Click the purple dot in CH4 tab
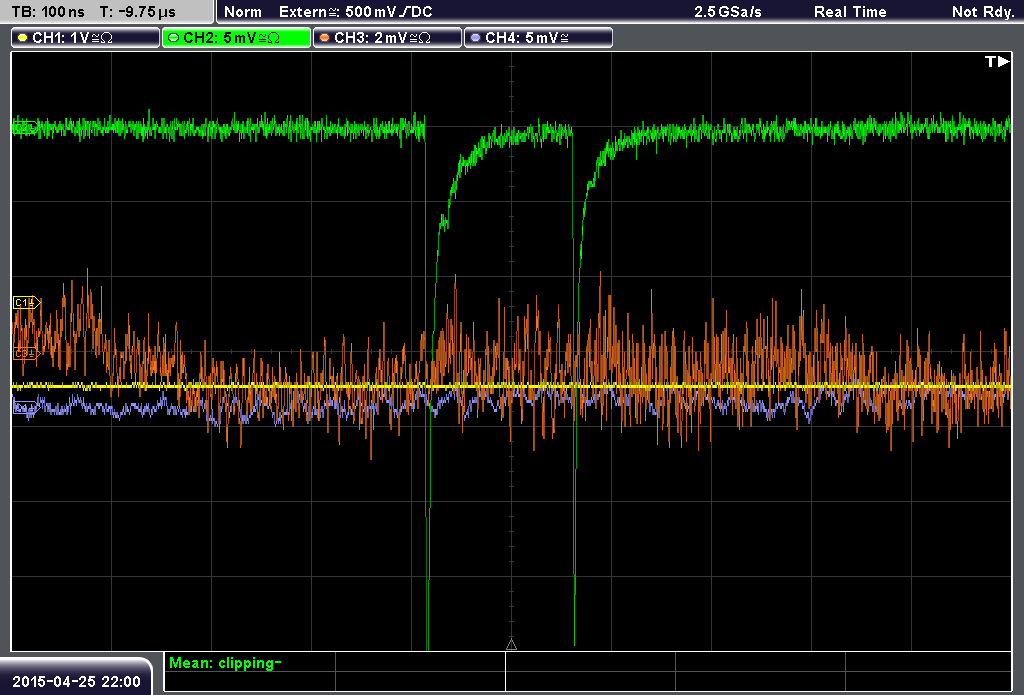 click(475, 38)
